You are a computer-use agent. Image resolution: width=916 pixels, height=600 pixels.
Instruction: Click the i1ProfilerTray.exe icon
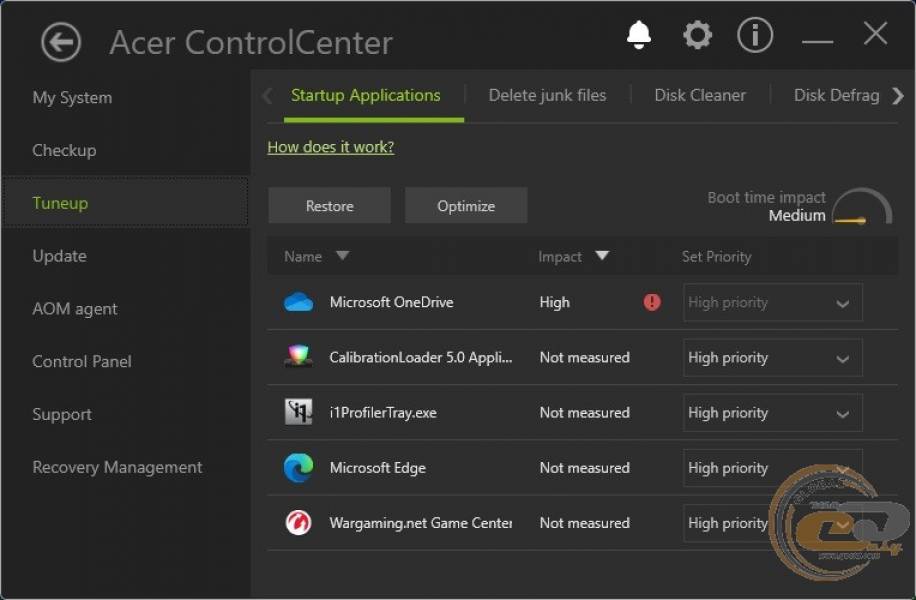(299, 412)
